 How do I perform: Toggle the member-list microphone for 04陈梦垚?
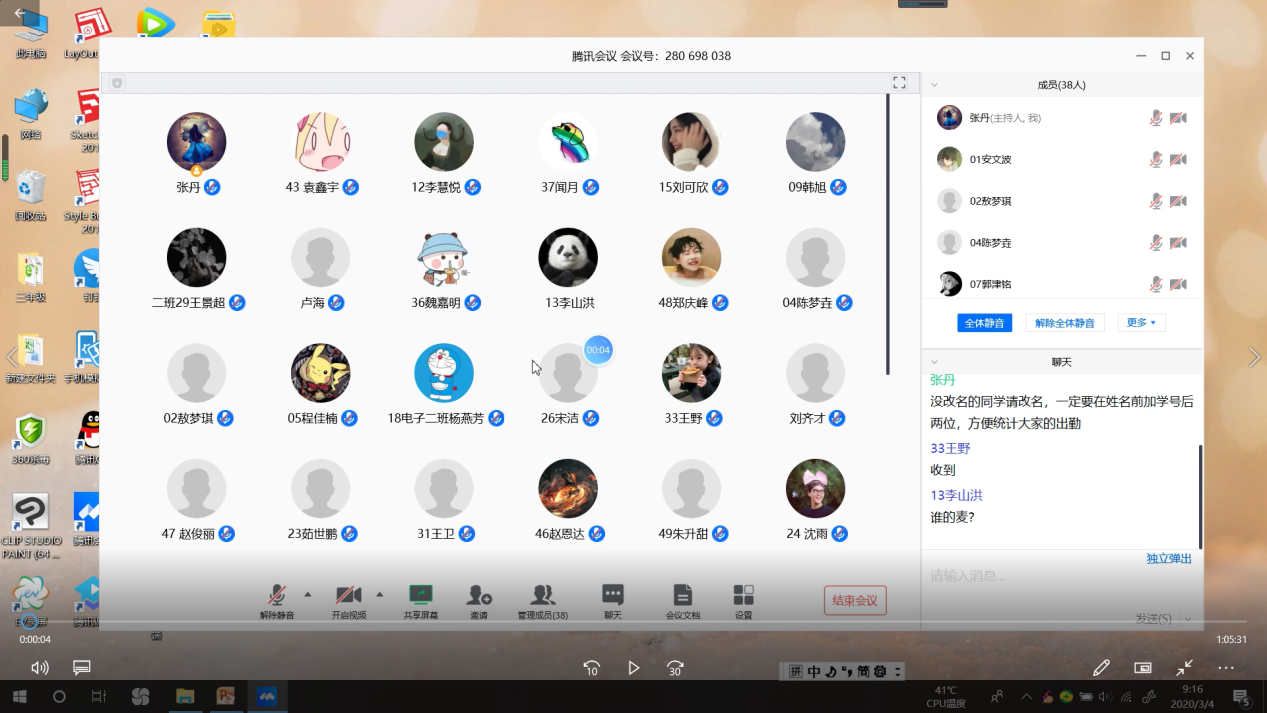click(x=1156, y=243)
